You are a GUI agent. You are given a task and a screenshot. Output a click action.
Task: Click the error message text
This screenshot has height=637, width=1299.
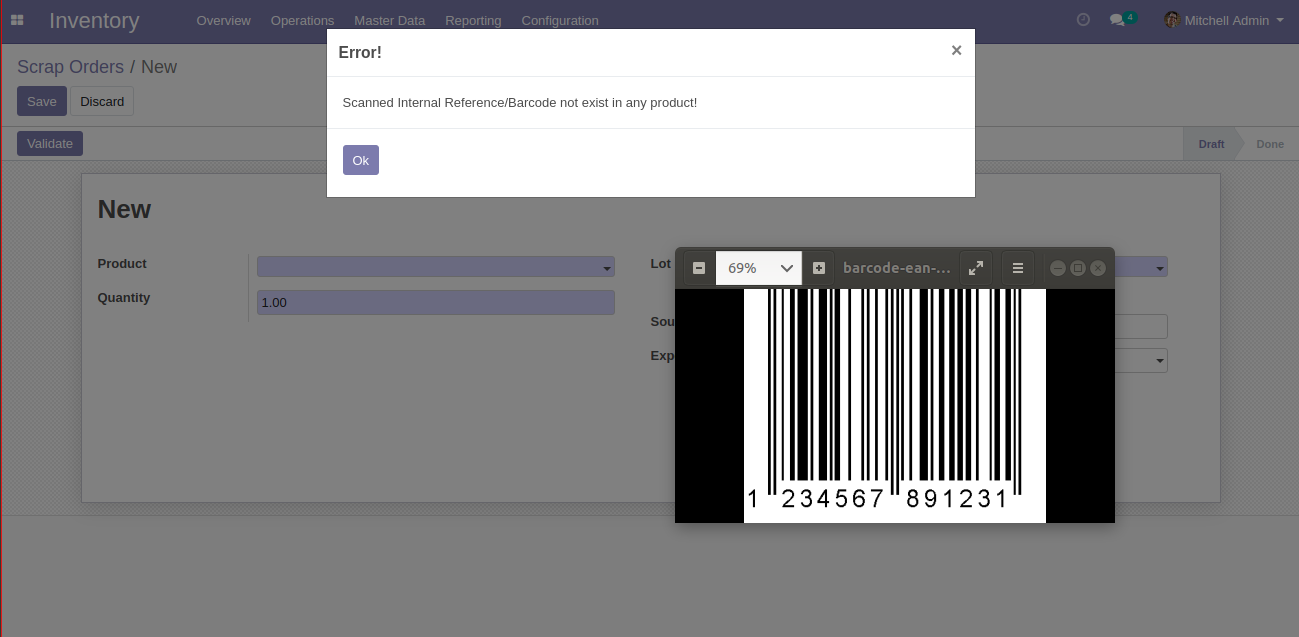tap(520, 102)
